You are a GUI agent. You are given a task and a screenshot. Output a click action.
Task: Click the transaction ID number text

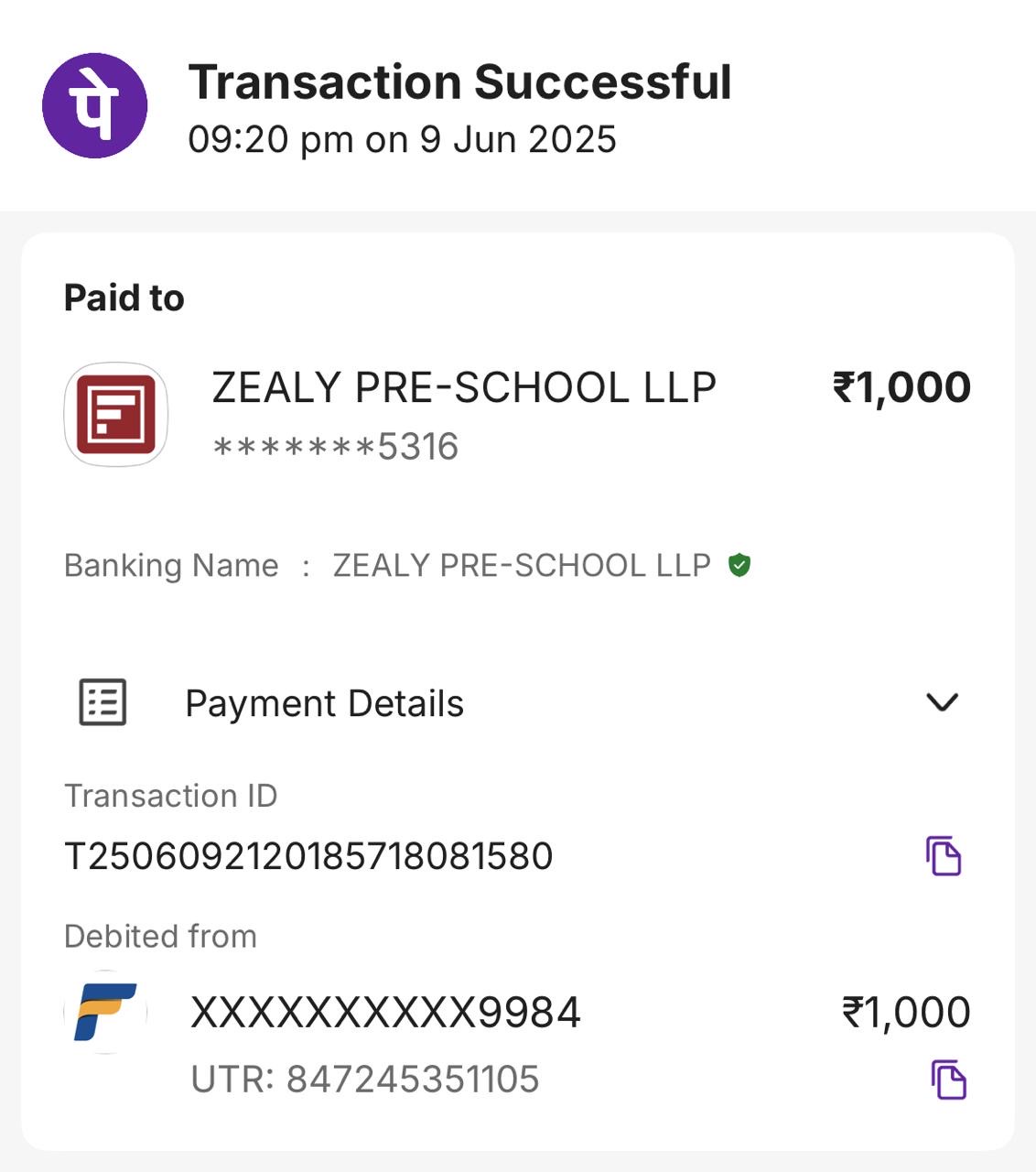[308, 857]
